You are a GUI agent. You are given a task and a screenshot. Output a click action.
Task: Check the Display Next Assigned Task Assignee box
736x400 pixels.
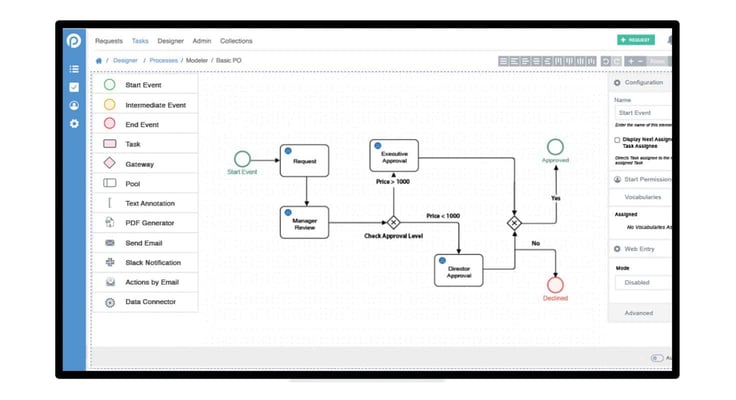click(617, 140)
